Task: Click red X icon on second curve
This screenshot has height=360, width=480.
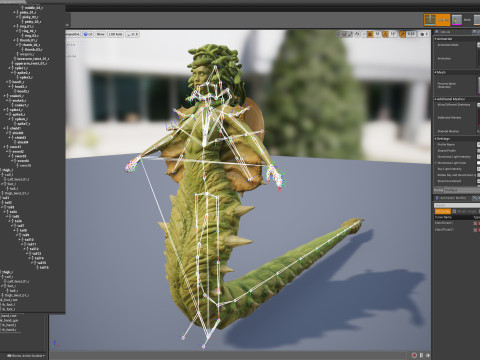Action: (x=475, y=230)
